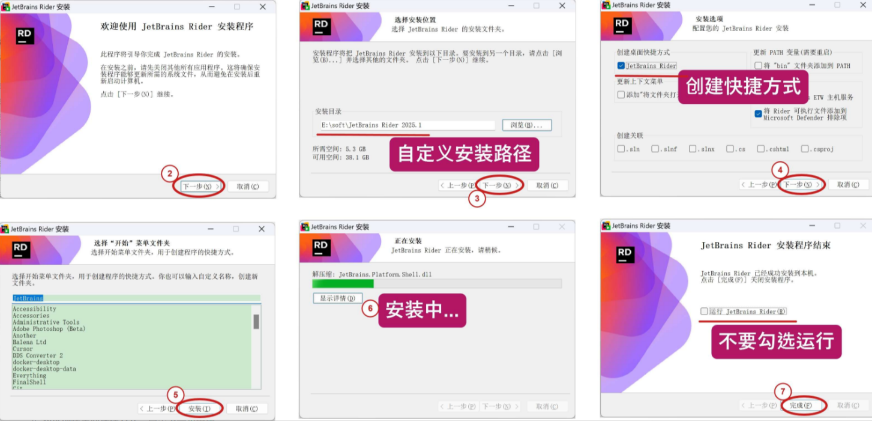Select Accessibility in the folder list
This screenshot has height=421, width=872.
[x=34, y=309]
